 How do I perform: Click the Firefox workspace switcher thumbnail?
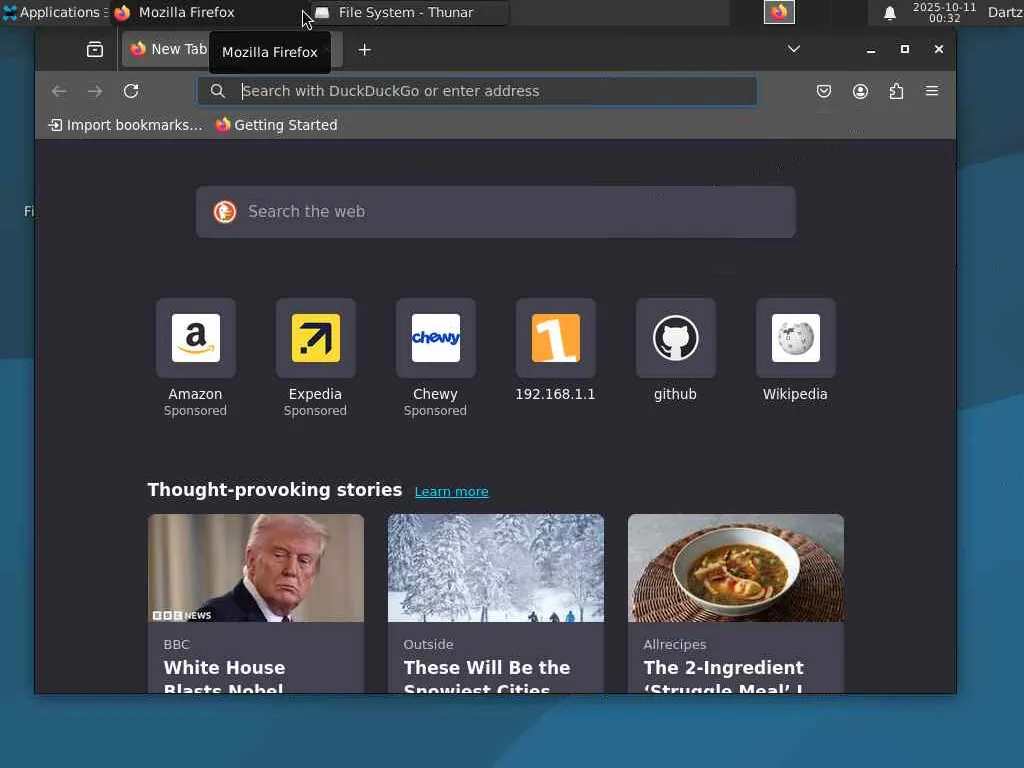[779, 12]
